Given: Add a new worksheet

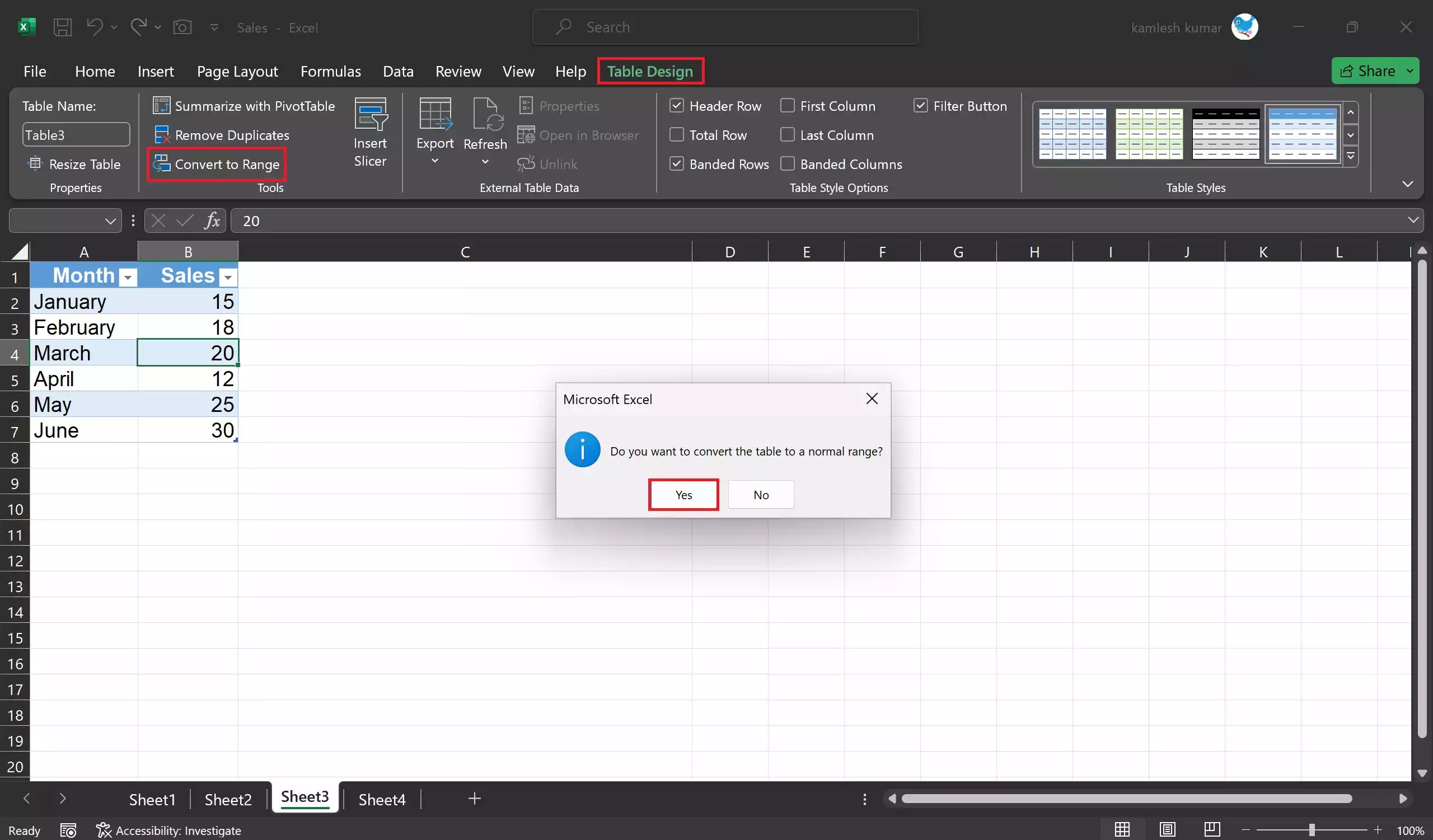Looking at the screenshot, I should click(x=474, y=799).
